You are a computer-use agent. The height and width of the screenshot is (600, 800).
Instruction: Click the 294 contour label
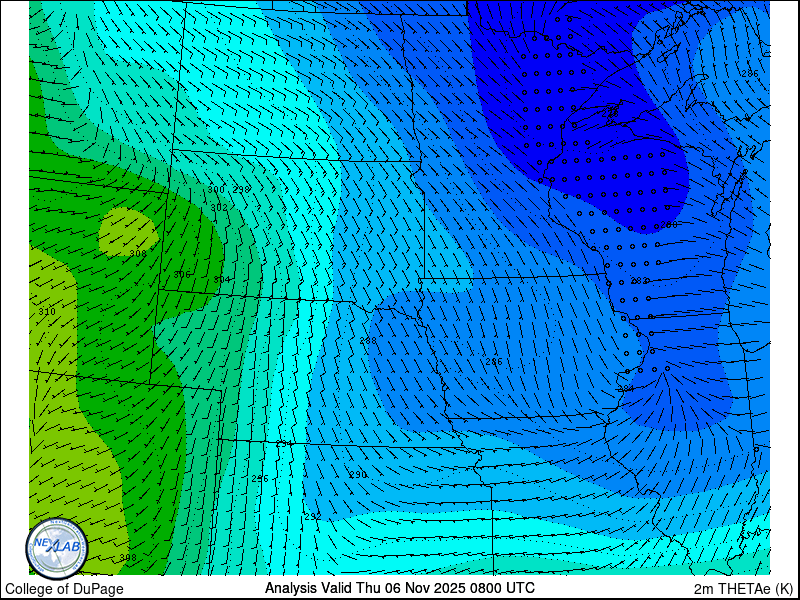point(284,443)
